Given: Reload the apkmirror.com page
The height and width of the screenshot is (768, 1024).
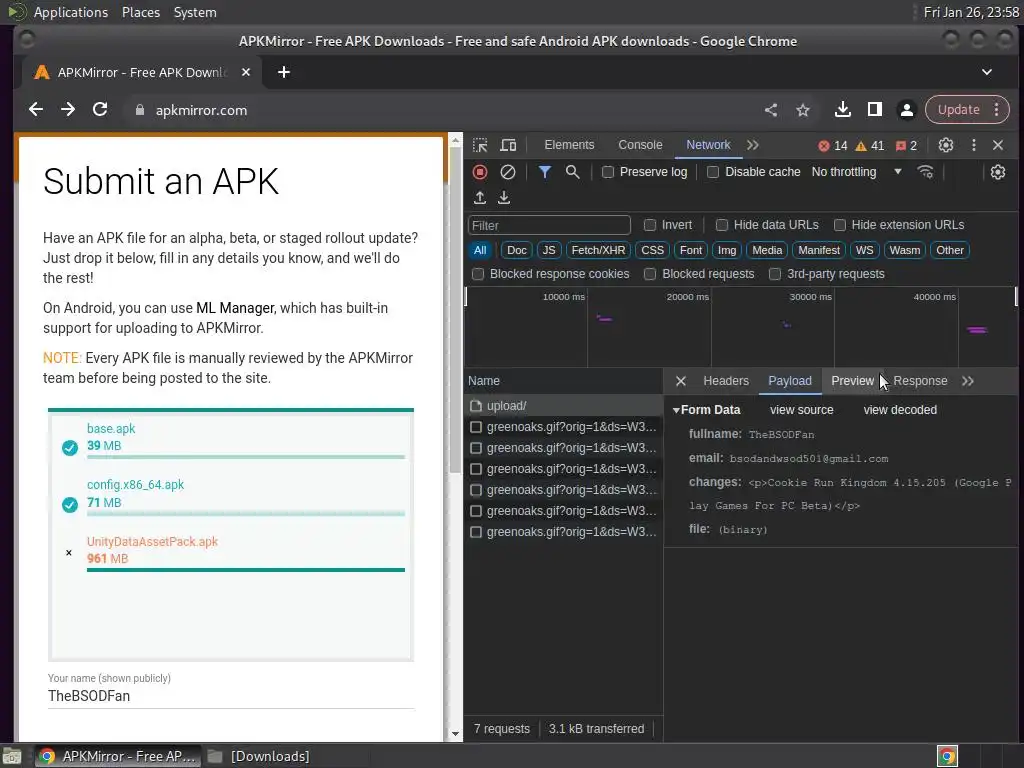Looking at the screenshot, I should pyautogui.click(x=100, y=110).
